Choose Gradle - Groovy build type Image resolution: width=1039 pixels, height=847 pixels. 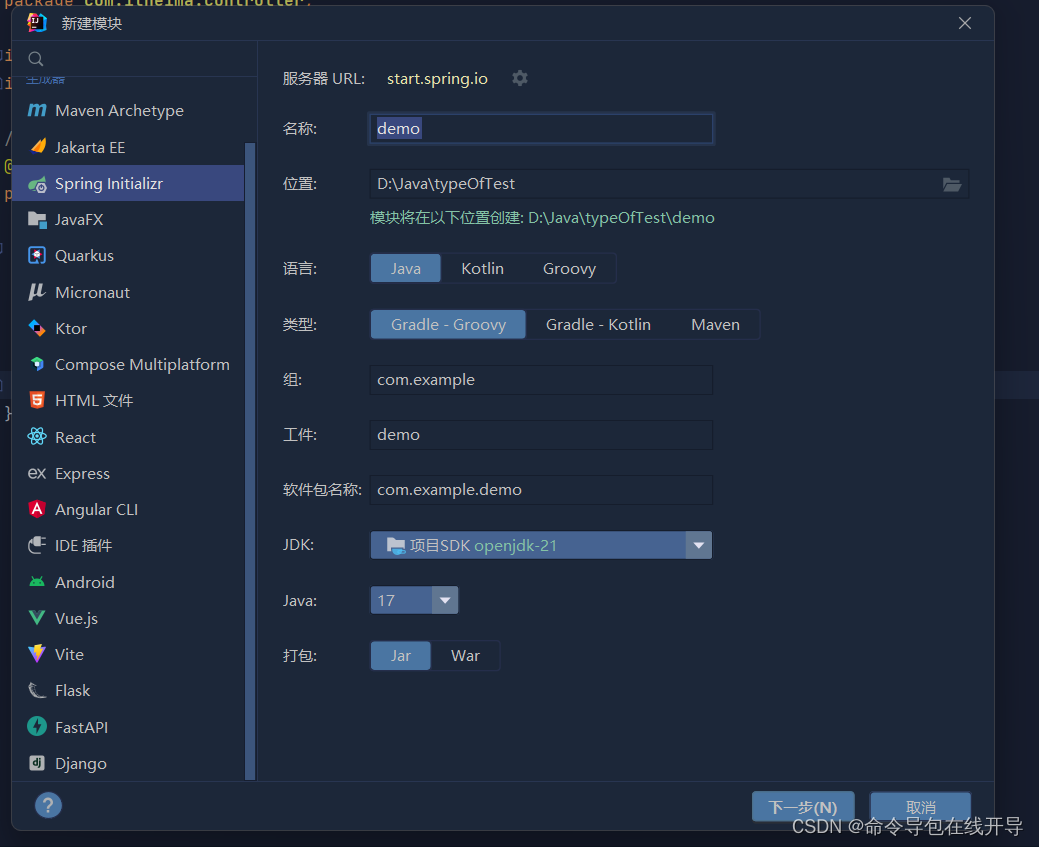click(449, 325)
